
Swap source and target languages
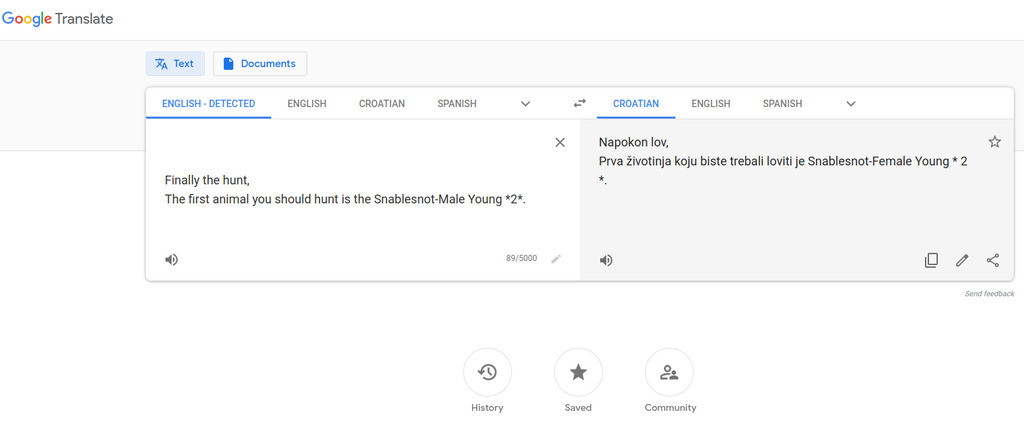click(579, 104)
